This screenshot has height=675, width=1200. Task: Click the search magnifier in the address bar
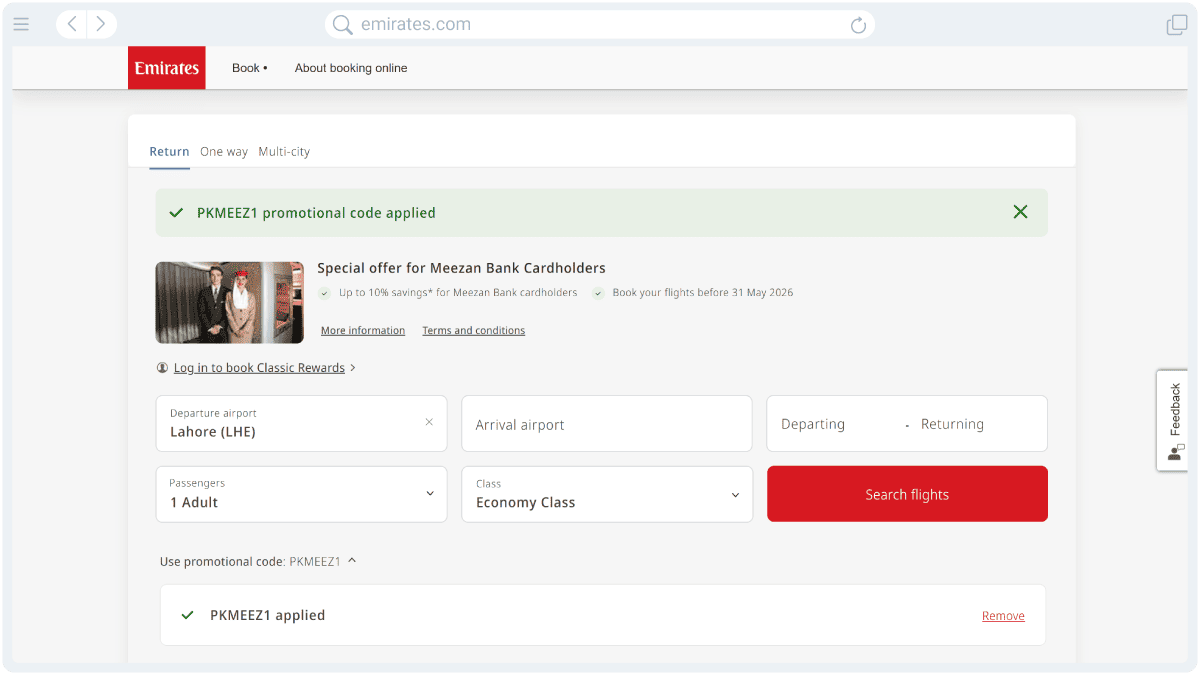coord(341,24)
